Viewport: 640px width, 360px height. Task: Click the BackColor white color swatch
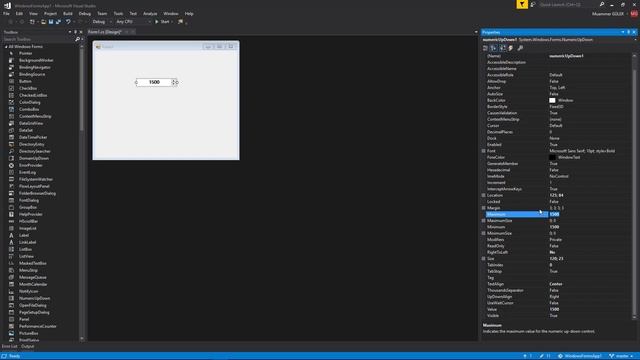click(x=552, y=100)
